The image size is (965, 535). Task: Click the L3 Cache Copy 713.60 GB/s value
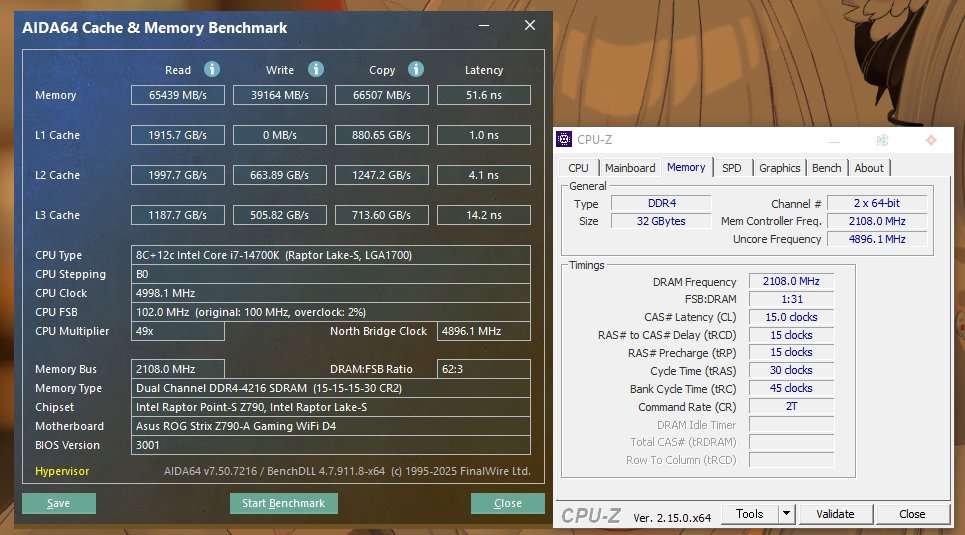click(x=382, y=215)
